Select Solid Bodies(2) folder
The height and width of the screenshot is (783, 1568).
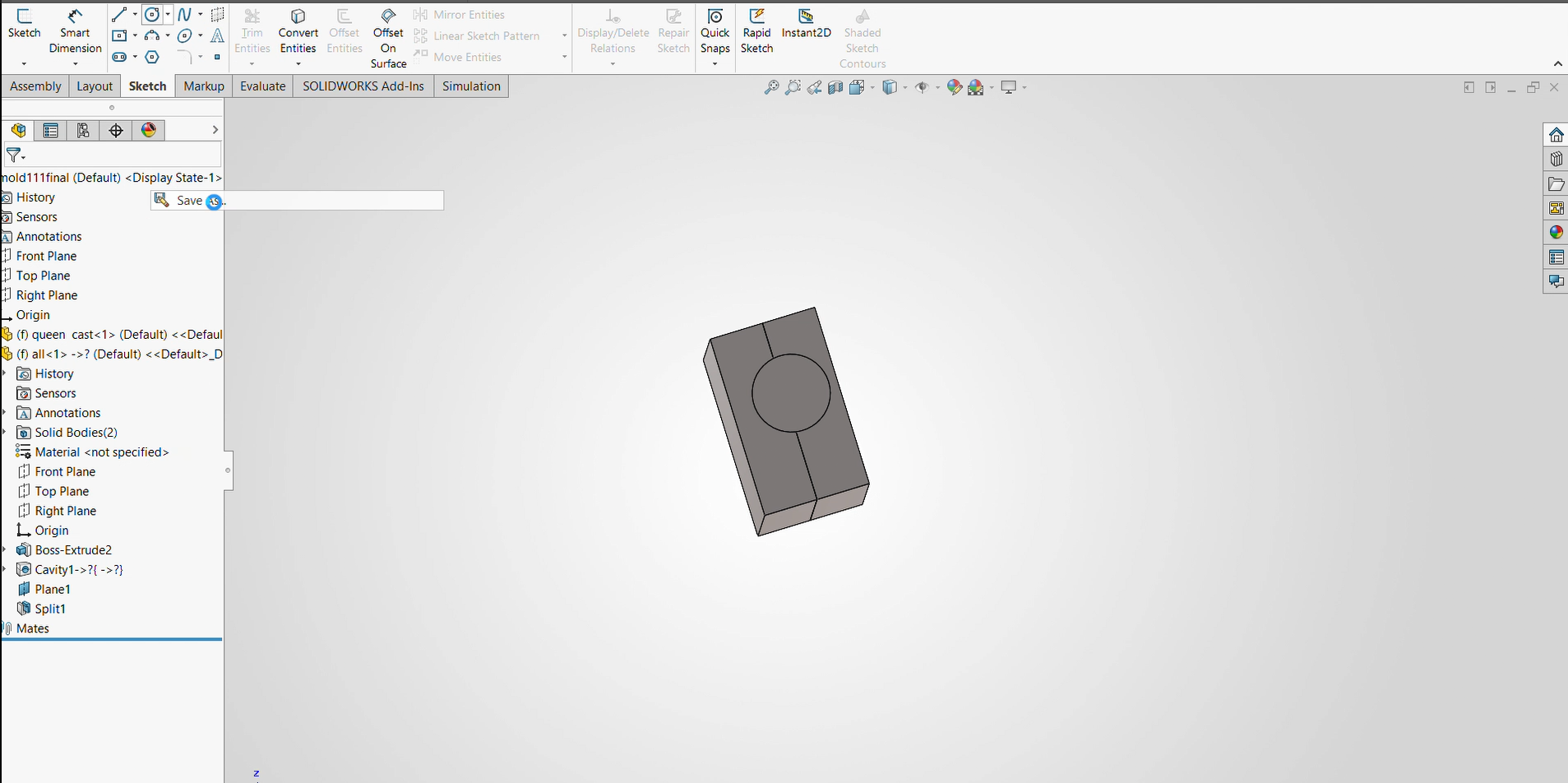tap(76, 433)
